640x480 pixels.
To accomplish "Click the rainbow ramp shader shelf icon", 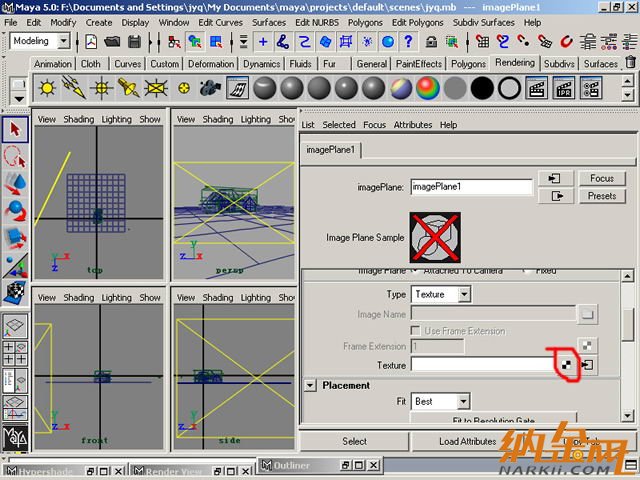I will pyautogui.click(x=428, y=88).
